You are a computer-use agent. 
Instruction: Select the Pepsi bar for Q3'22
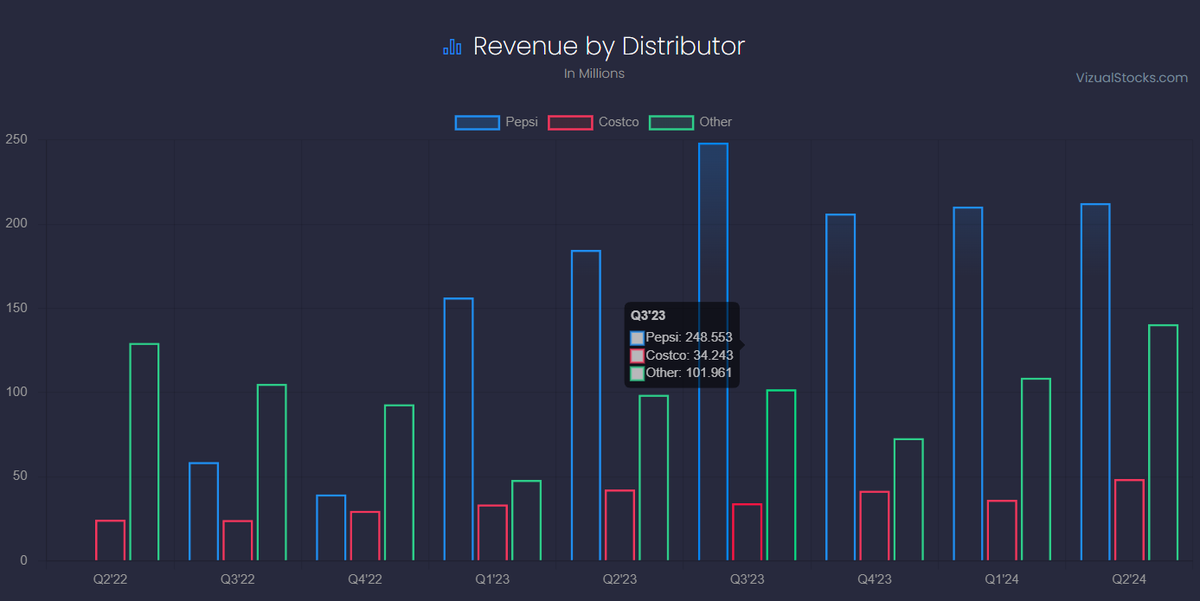[x=204, y=511]
